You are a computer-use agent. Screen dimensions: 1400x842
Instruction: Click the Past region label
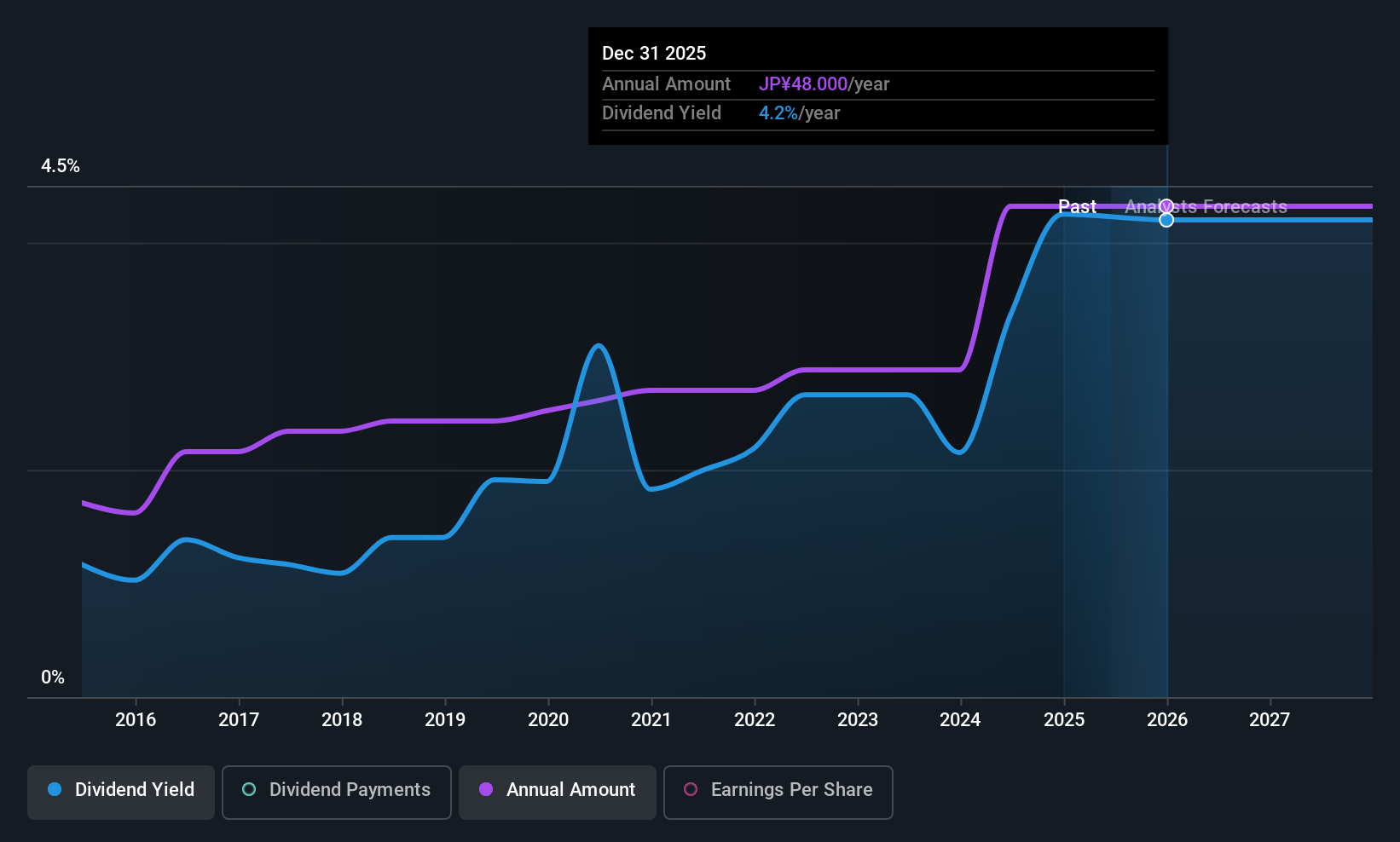point(1077,206)
